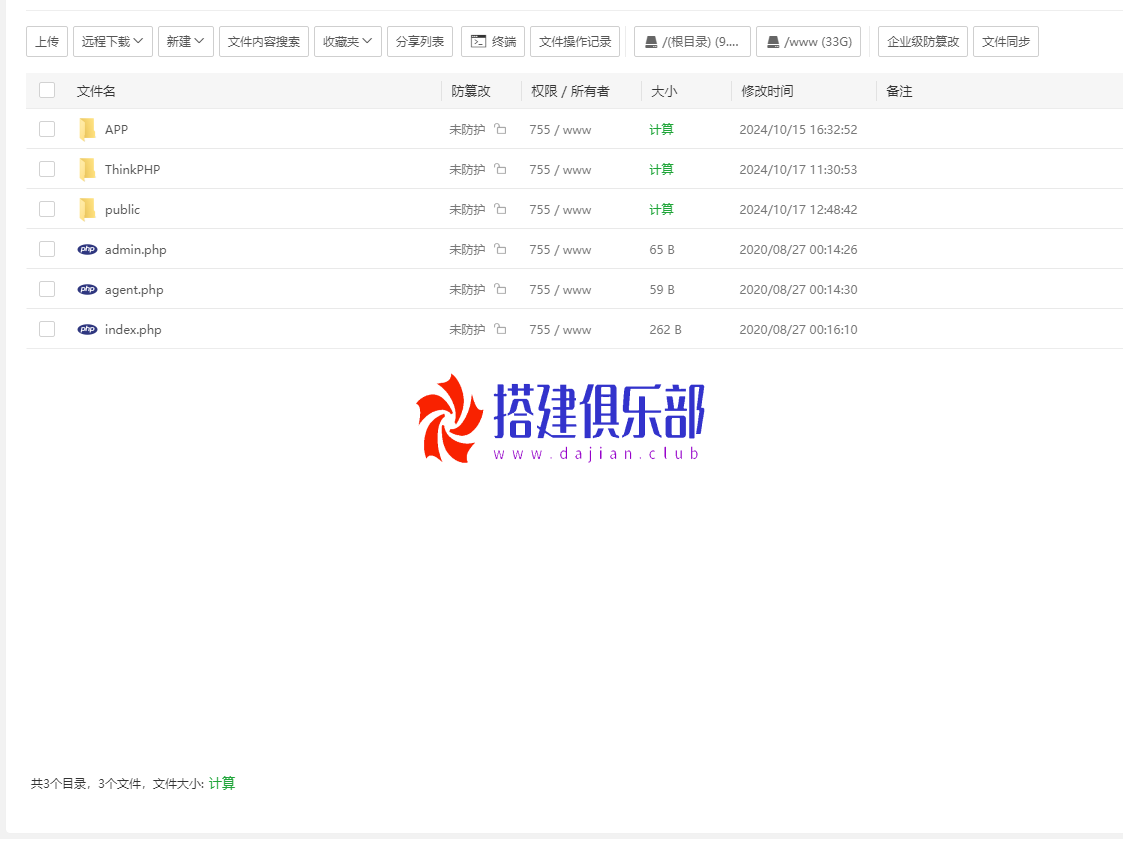Click the ThinkPHP folder icon
Image resolution: width=1123 pixels, height=841 pixels.
point(88,169)
